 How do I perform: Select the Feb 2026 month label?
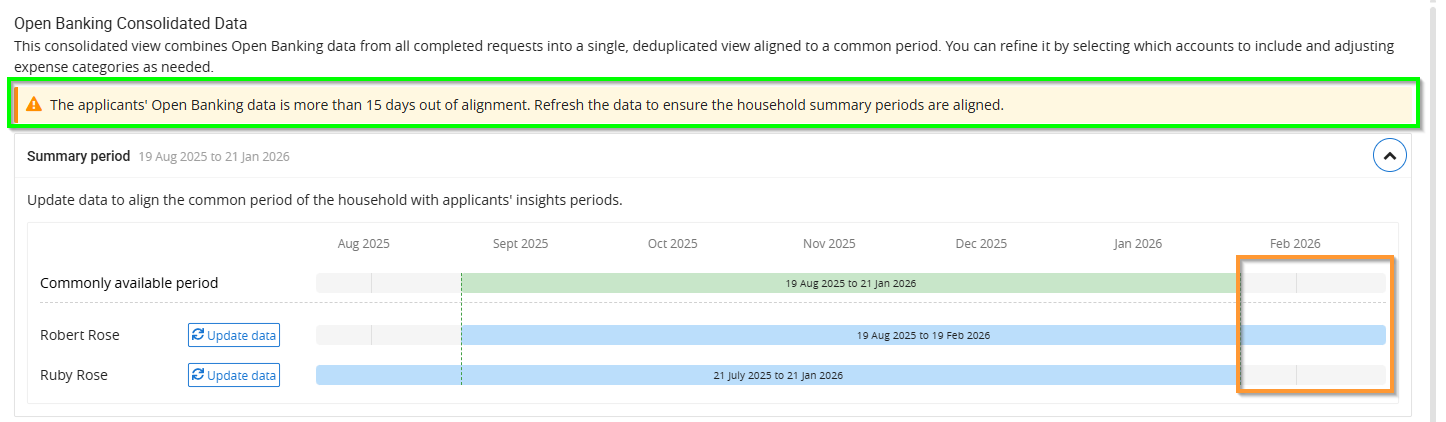(x=1294, y=244)
